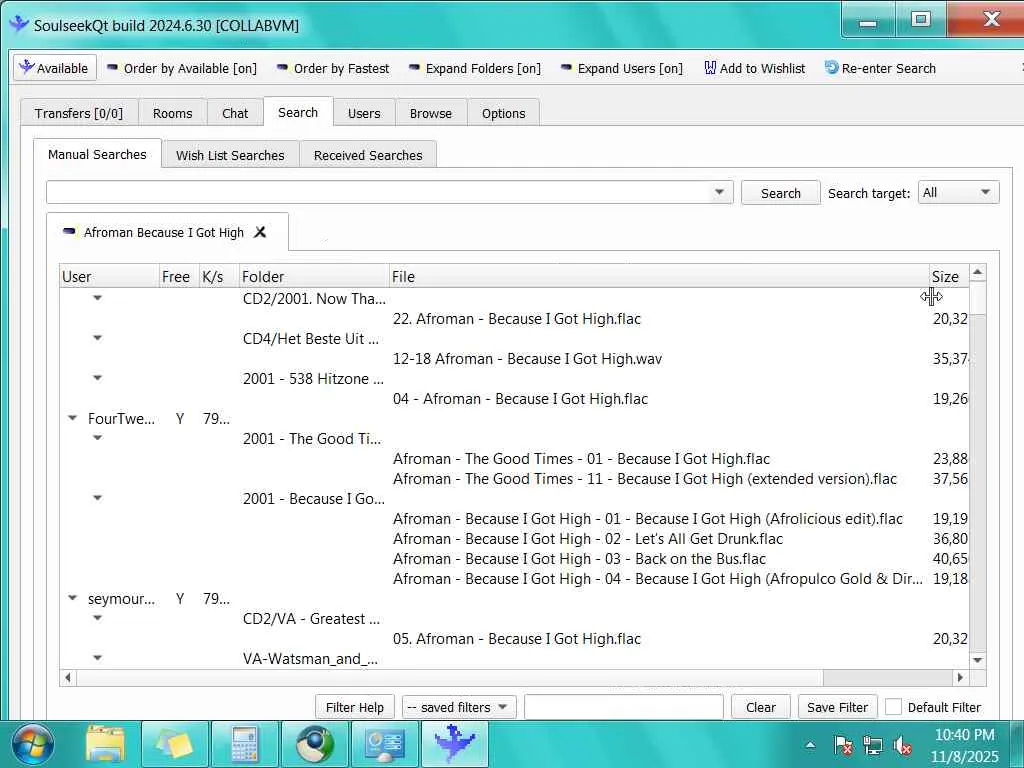Screen dimensions: 1024x768
Task: Open the Windows Start menu
Action: tap(33, 744)
